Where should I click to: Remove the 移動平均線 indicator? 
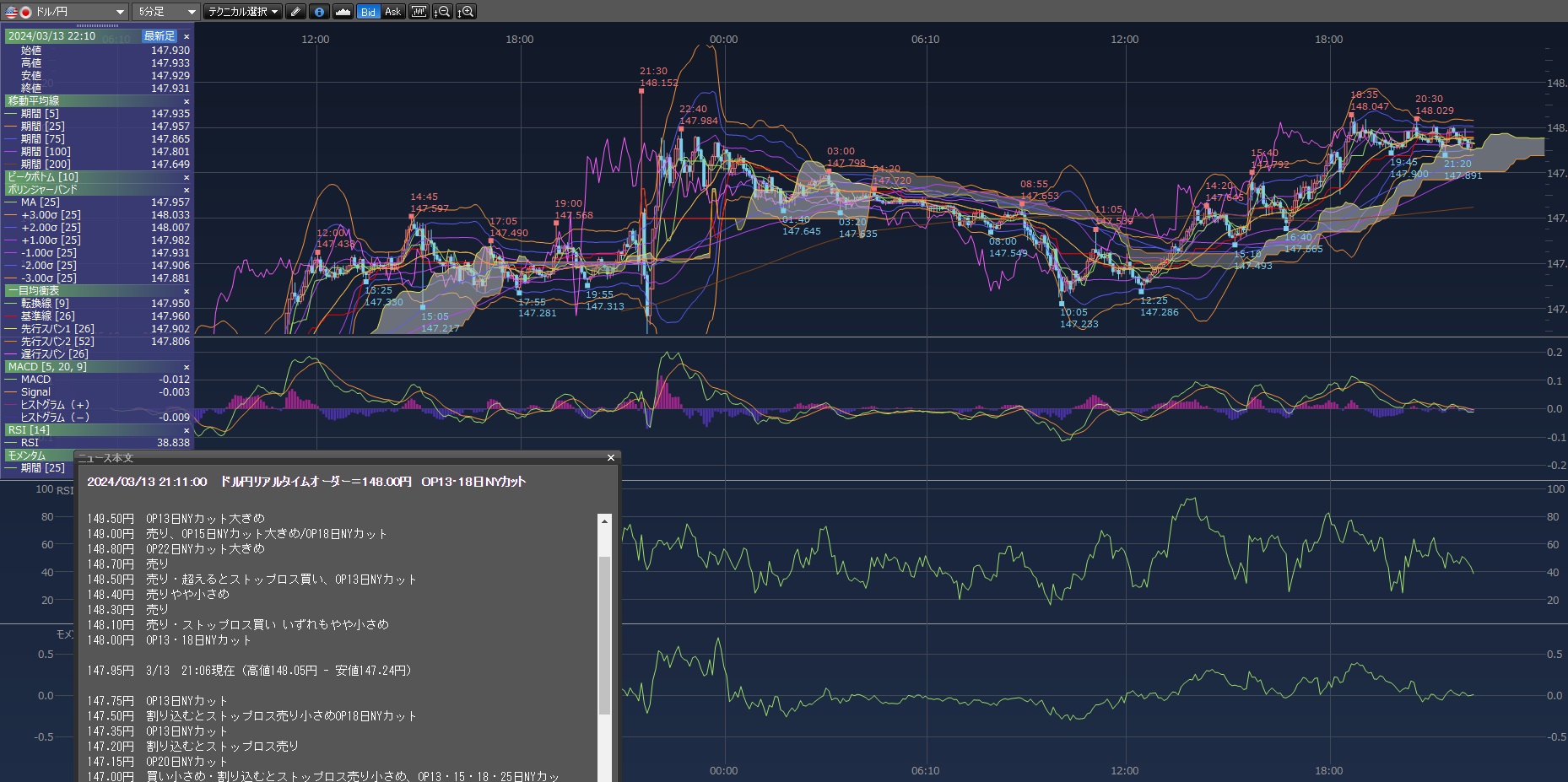click(187, 101)
